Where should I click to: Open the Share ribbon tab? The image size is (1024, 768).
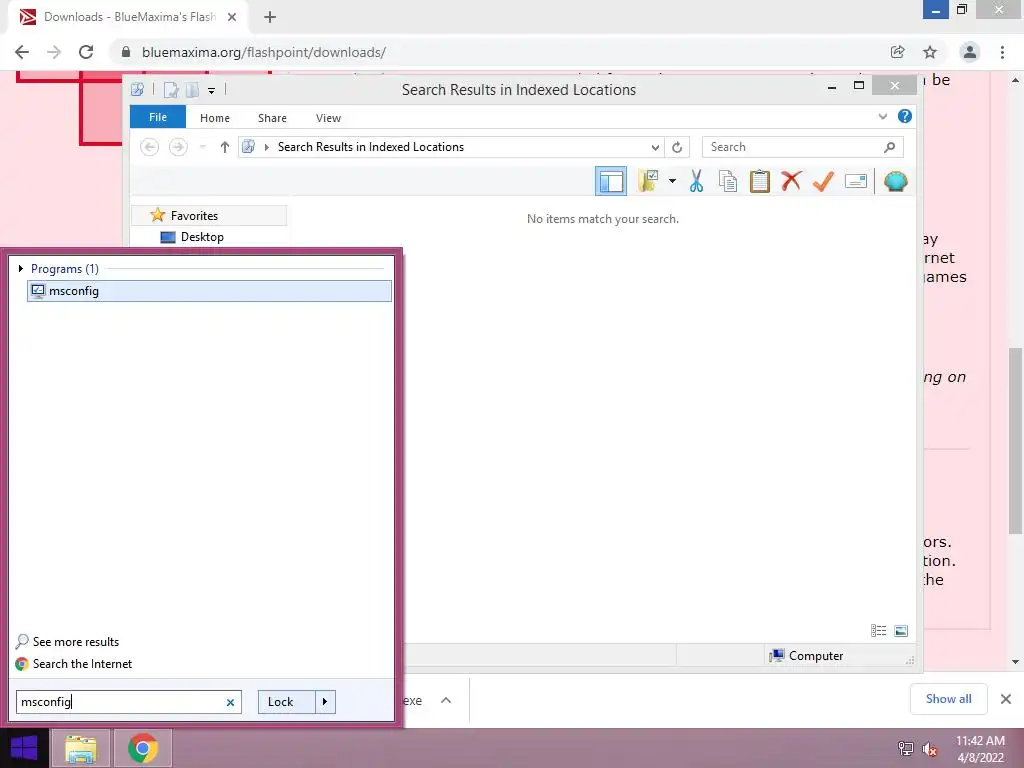tap(272, 118)
